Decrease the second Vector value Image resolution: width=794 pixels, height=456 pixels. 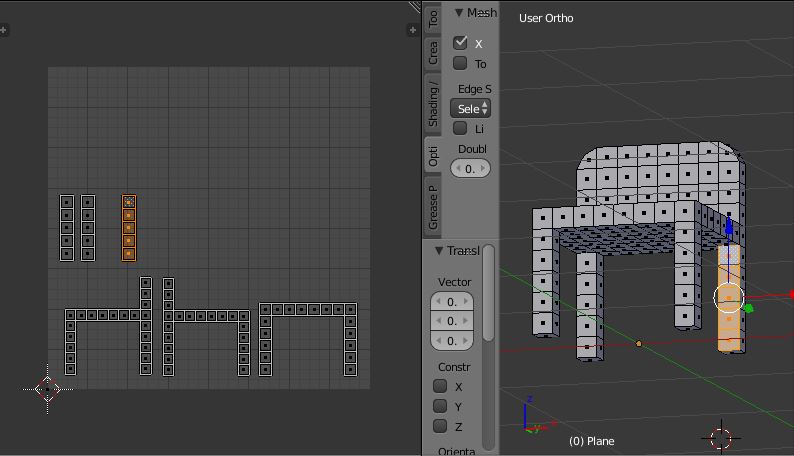[438, 321]
